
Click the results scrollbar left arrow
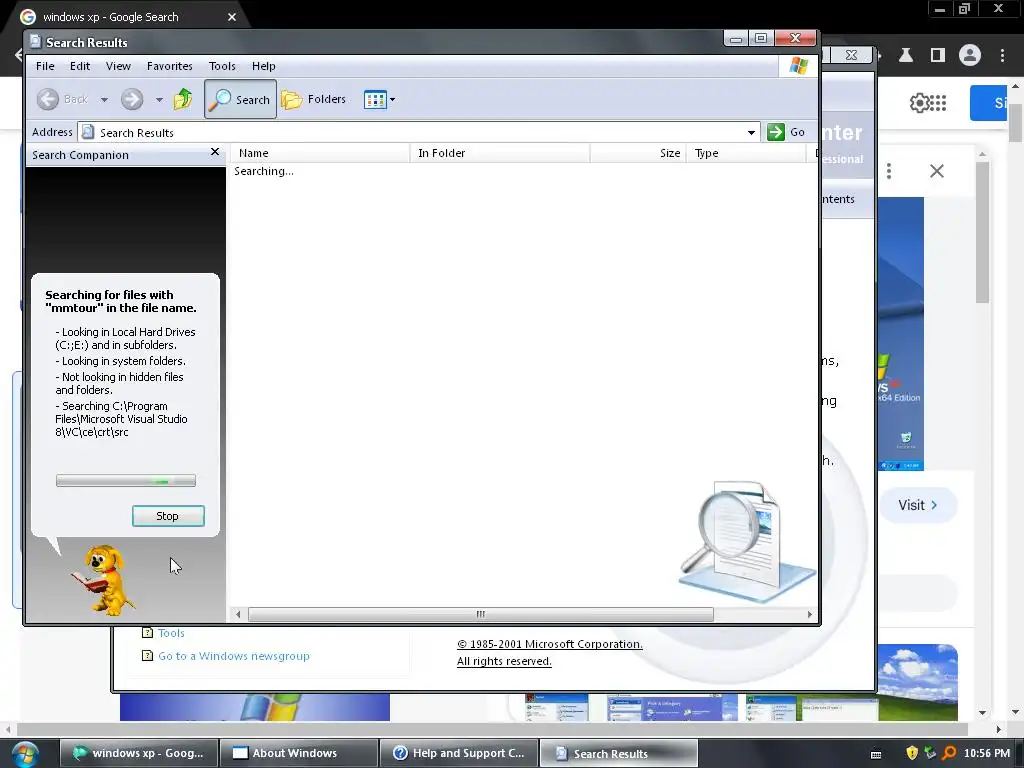238,615
